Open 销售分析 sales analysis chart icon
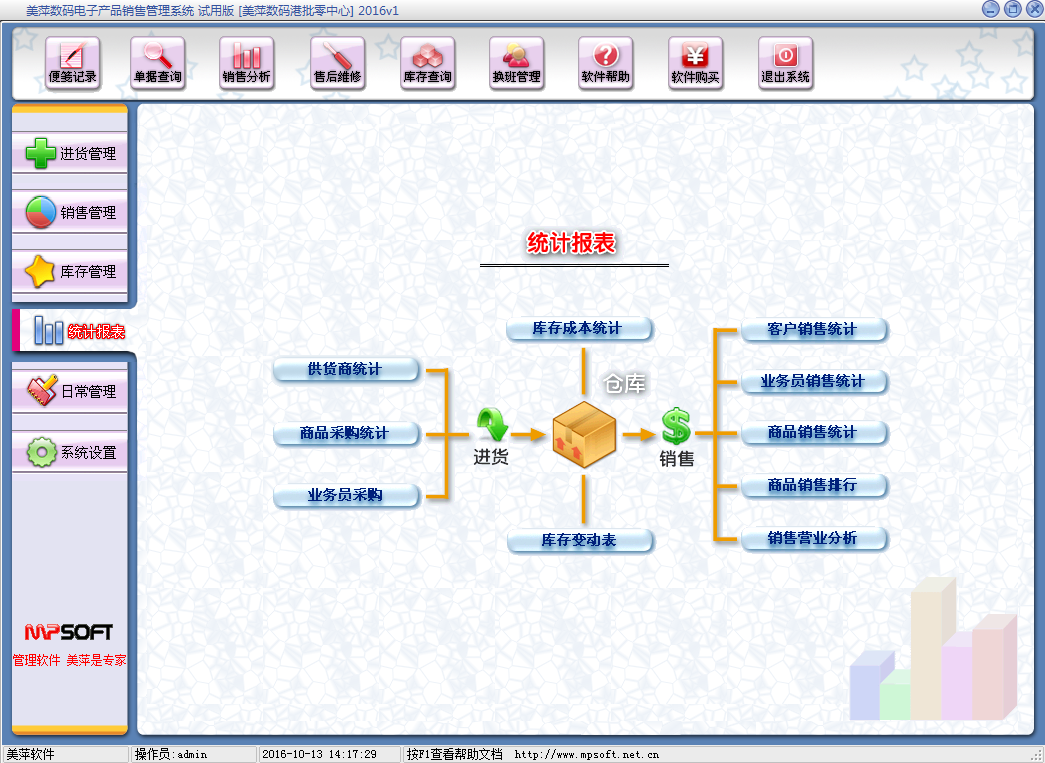Viewport: 1045px width, 763px height. pyautogui.click(x=246, y=62)
